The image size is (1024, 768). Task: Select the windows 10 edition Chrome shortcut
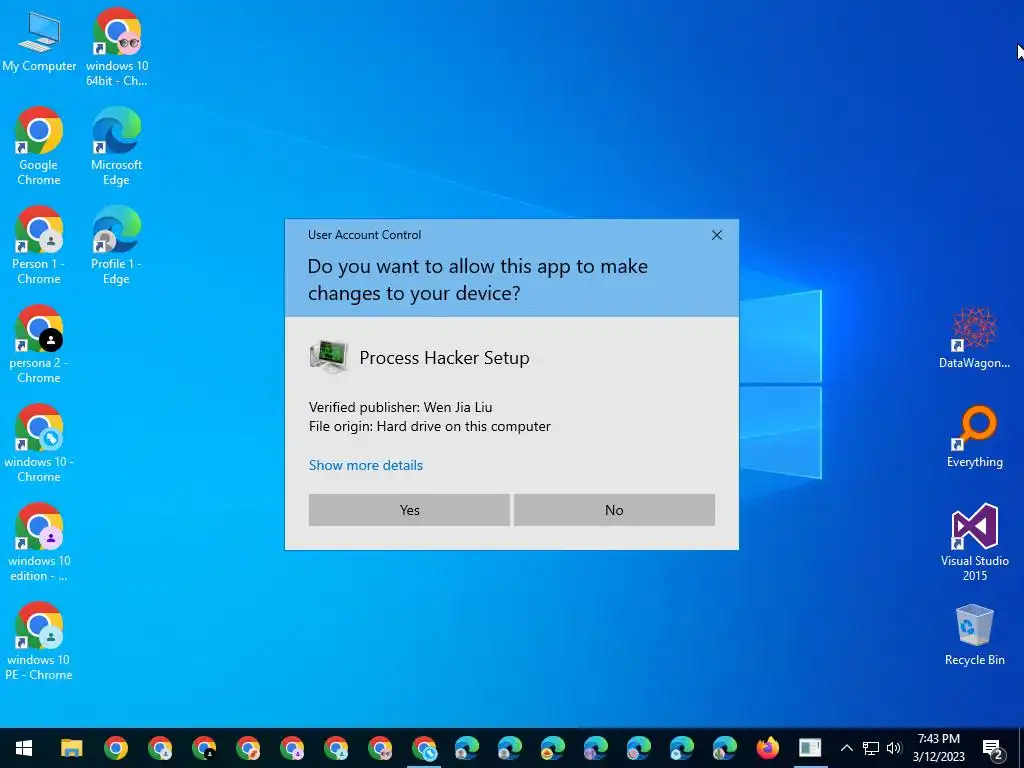(x=39, y=543)
